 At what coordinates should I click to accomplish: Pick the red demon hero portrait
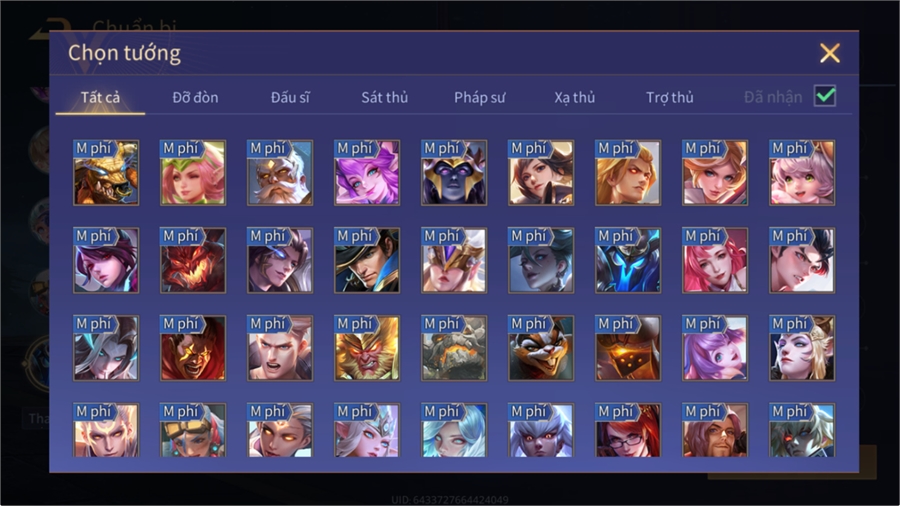point(193,260)
